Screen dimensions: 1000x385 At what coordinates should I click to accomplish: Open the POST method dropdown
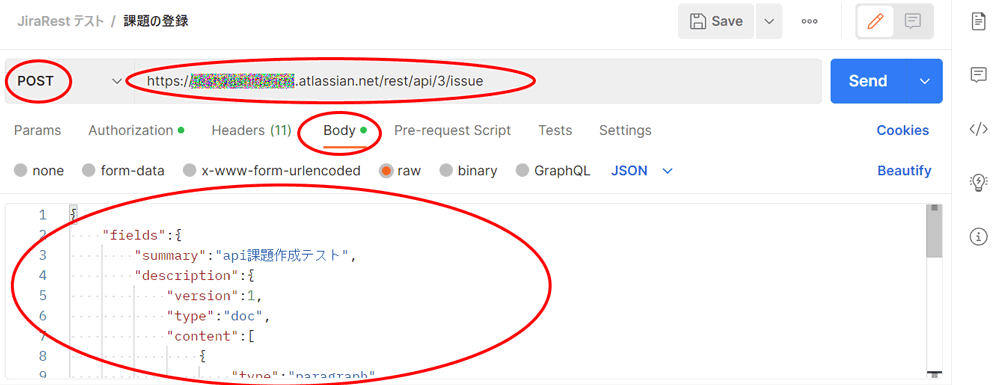(66, 81)
